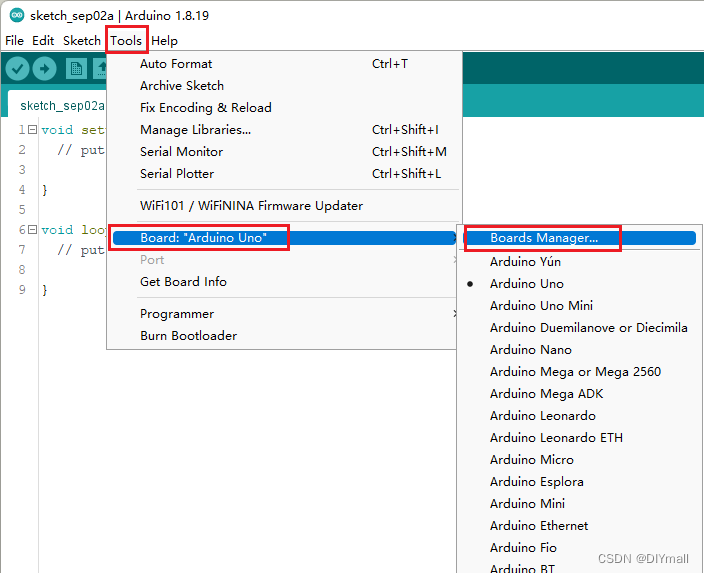Select the checked Arduino Uno board
704x573 pixels.
point(580,284)
